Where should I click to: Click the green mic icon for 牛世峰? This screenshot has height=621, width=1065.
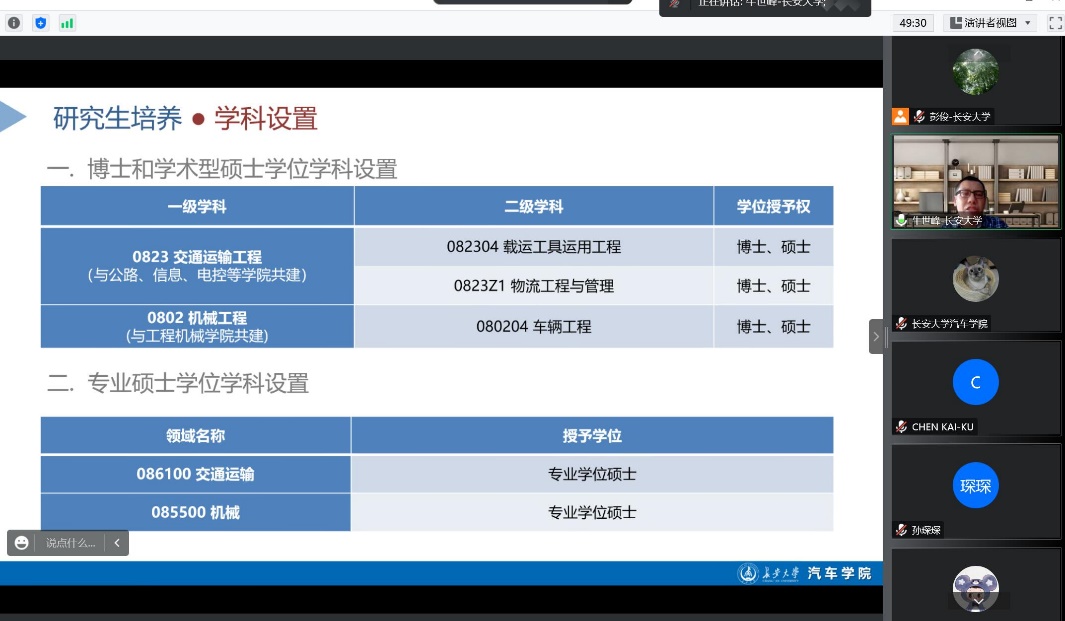coord(902,221)
